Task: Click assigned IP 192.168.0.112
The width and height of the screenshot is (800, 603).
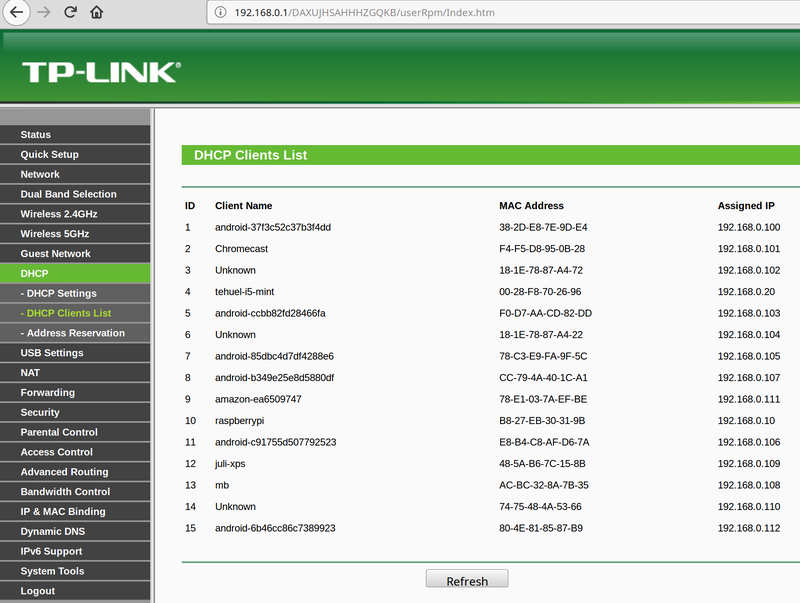Action: pyautogui.click(x=749, y=528)
